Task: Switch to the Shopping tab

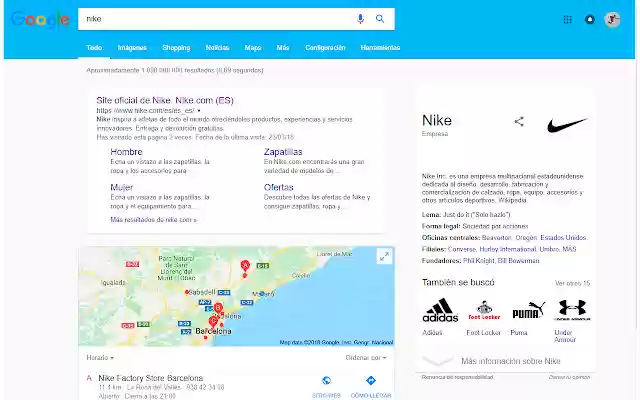Action: [x=176, y=48]
